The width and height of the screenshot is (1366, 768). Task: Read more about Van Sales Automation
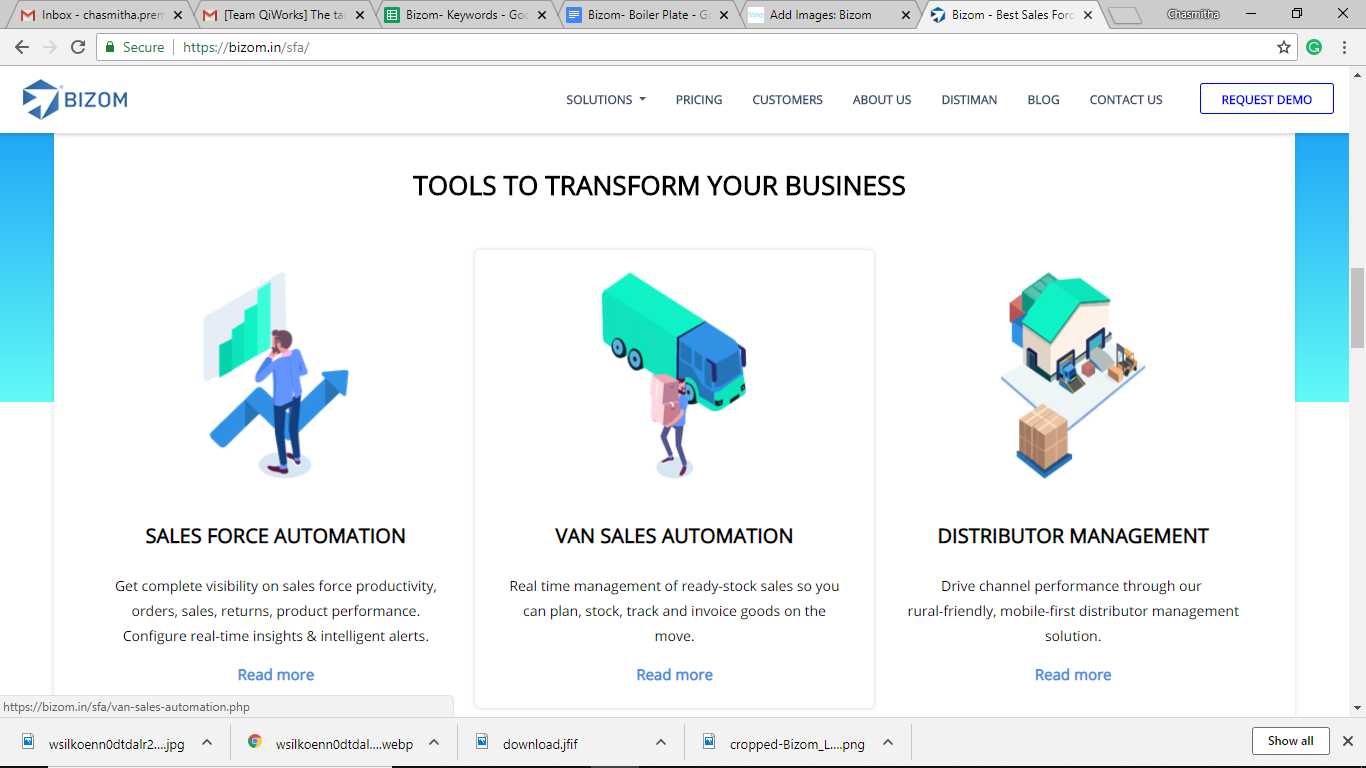coord(674,675)
